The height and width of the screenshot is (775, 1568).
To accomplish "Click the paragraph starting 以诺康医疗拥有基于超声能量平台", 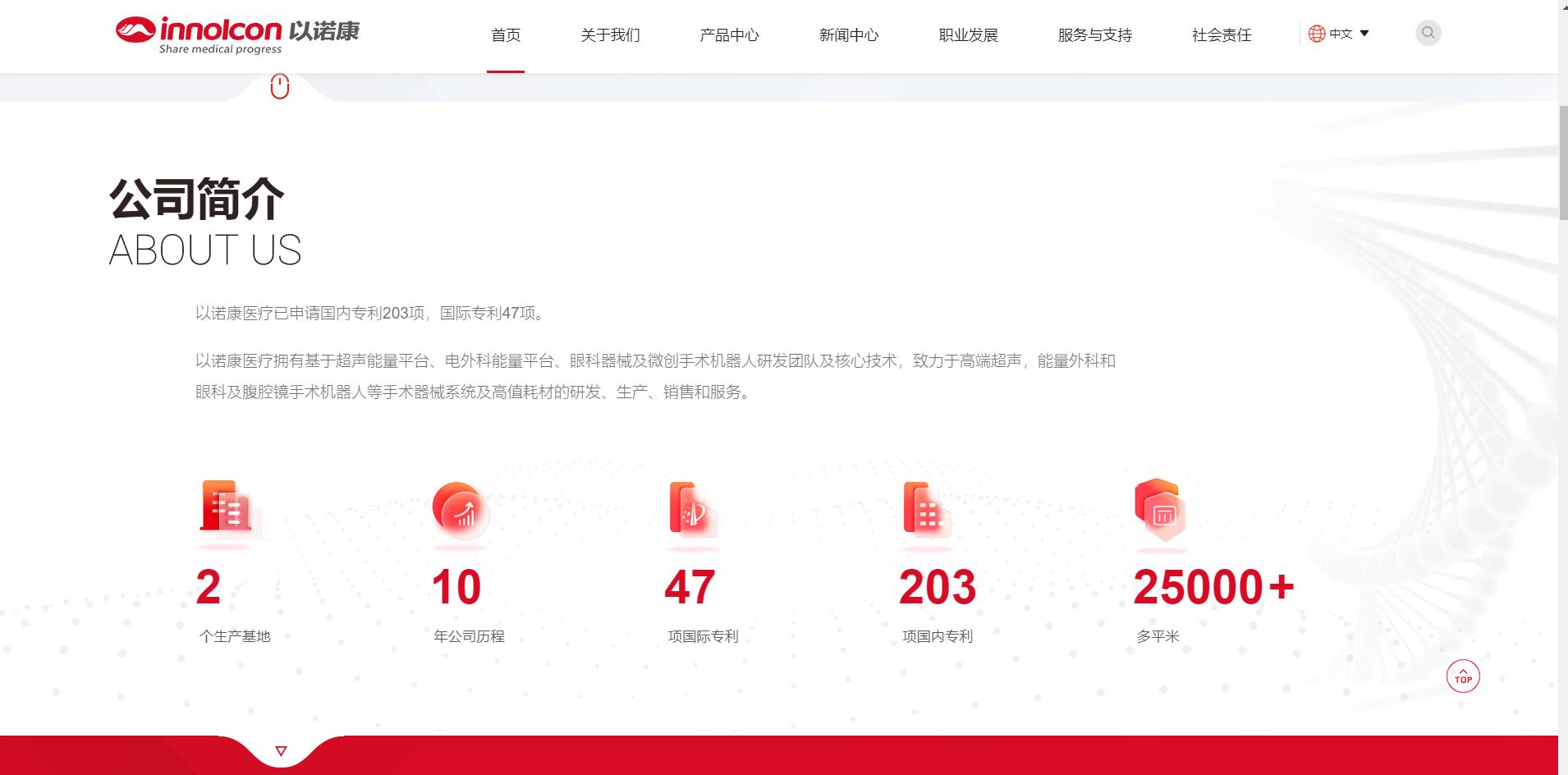I will click(x=655, y=376).
